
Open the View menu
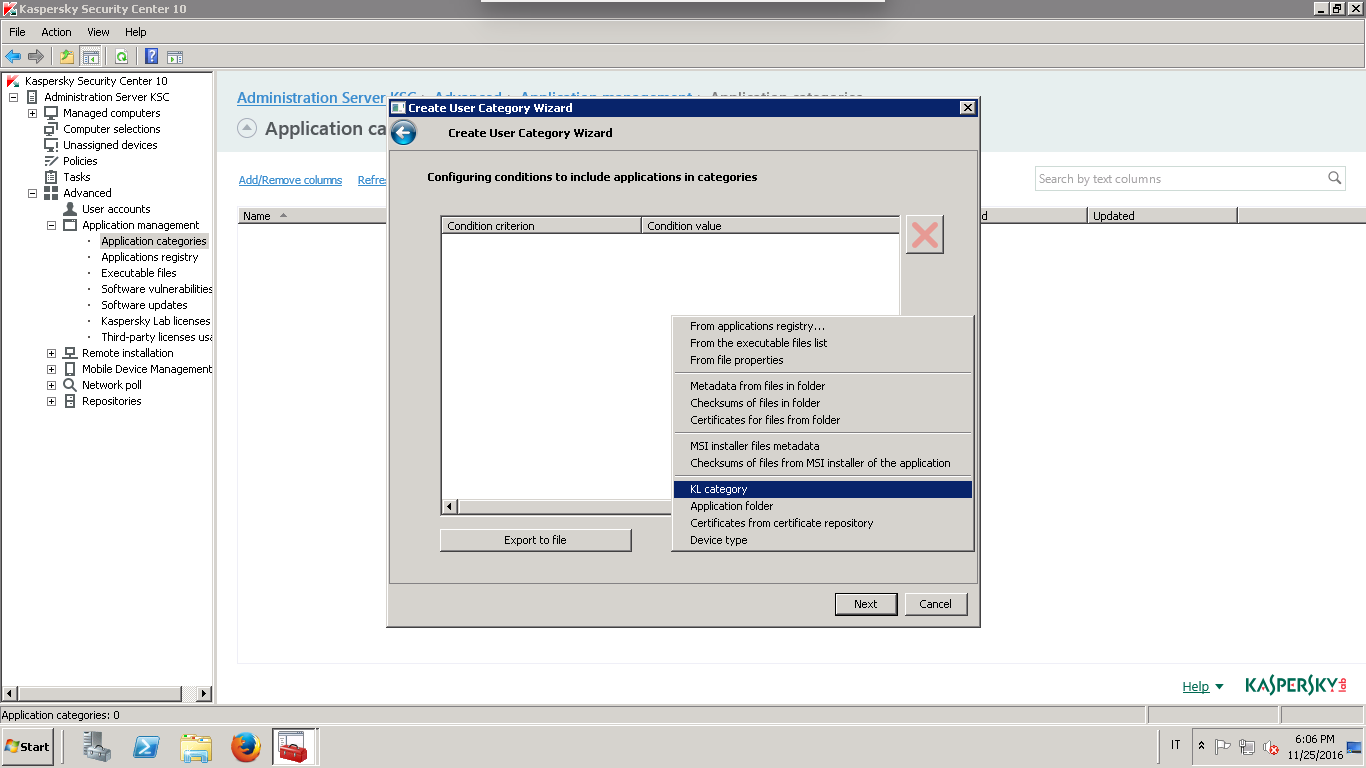pos(98,32)
